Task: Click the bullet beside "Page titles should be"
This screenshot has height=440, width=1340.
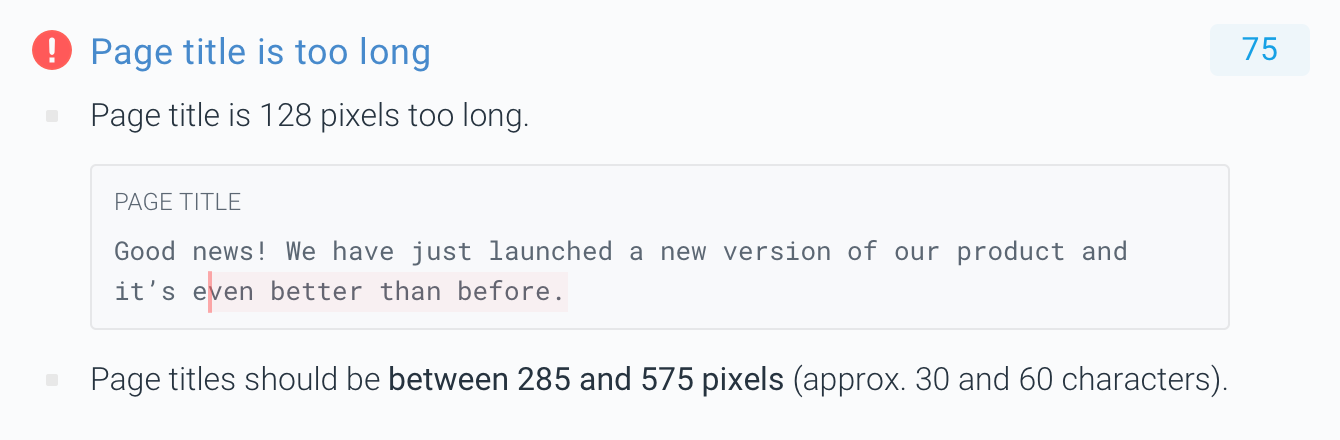Action: point(52,380)
